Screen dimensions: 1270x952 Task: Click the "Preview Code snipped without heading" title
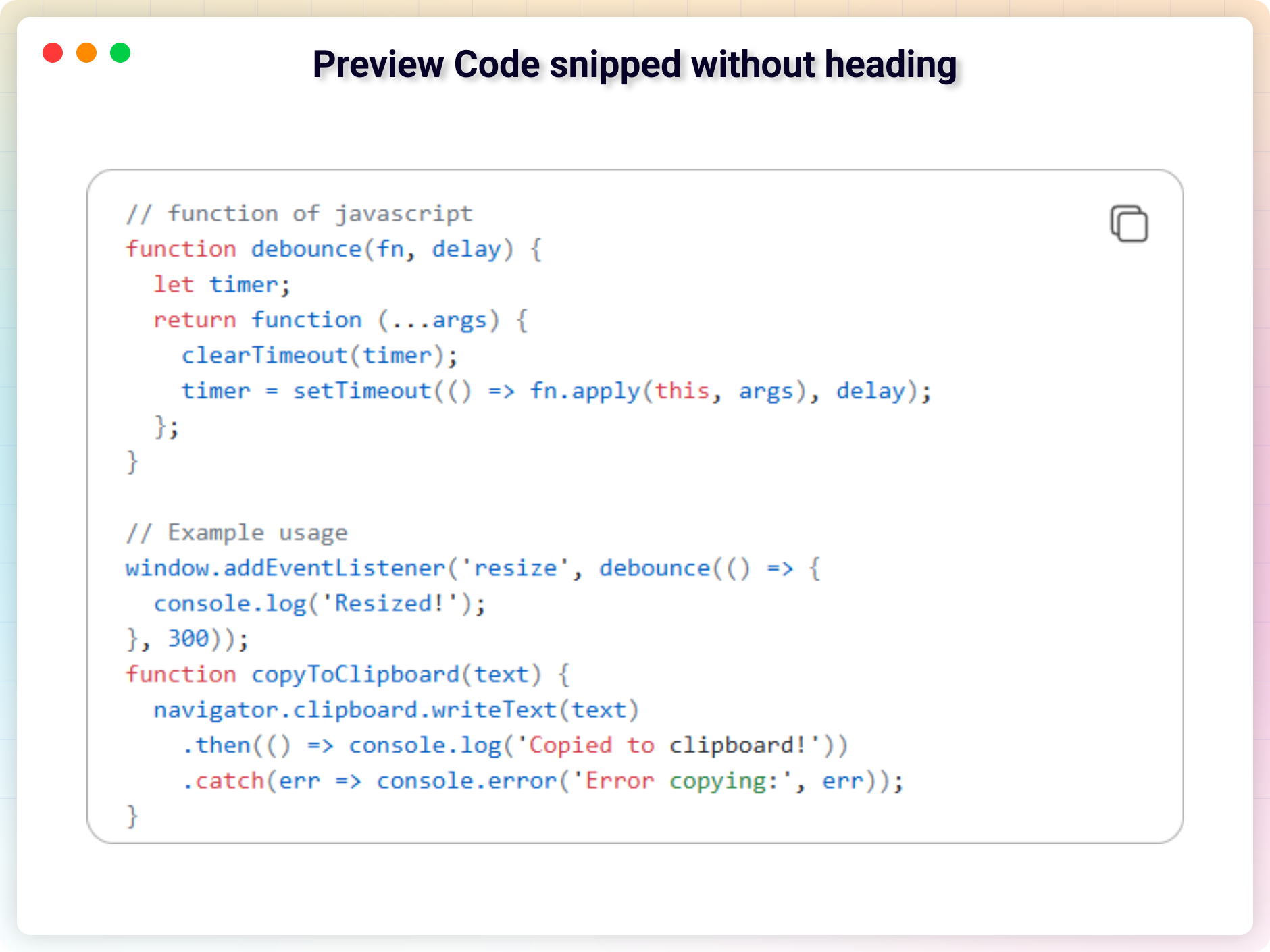(x=634, y=65)
